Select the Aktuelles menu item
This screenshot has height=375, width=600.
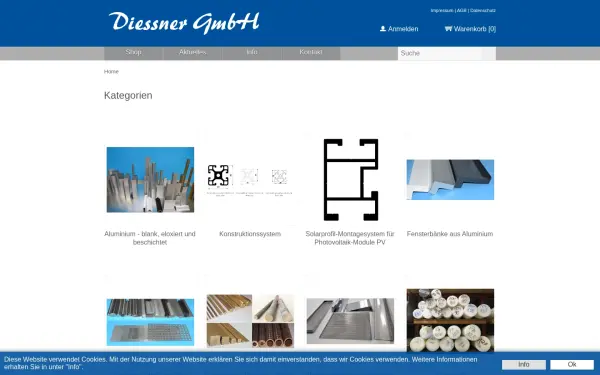[x=192, y=53]
